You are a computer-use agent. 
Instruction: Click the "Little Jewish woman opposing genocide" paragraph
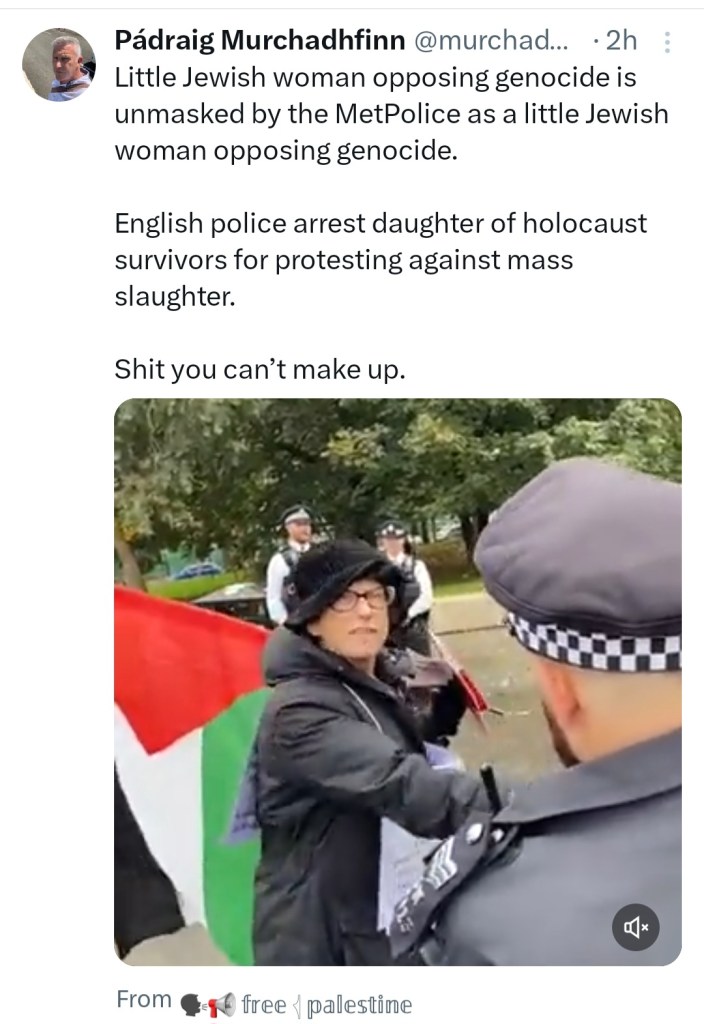[x=392, y=114]
